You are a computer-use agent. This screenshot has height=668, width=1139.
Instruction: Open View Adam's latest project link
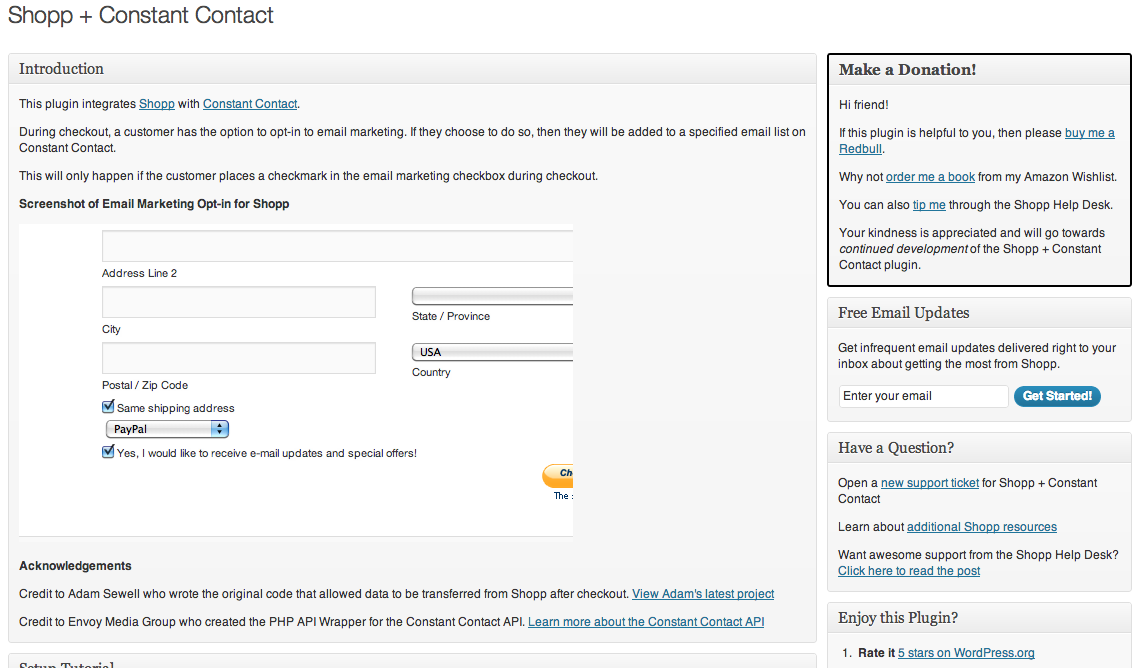click(x=703, y=593)
